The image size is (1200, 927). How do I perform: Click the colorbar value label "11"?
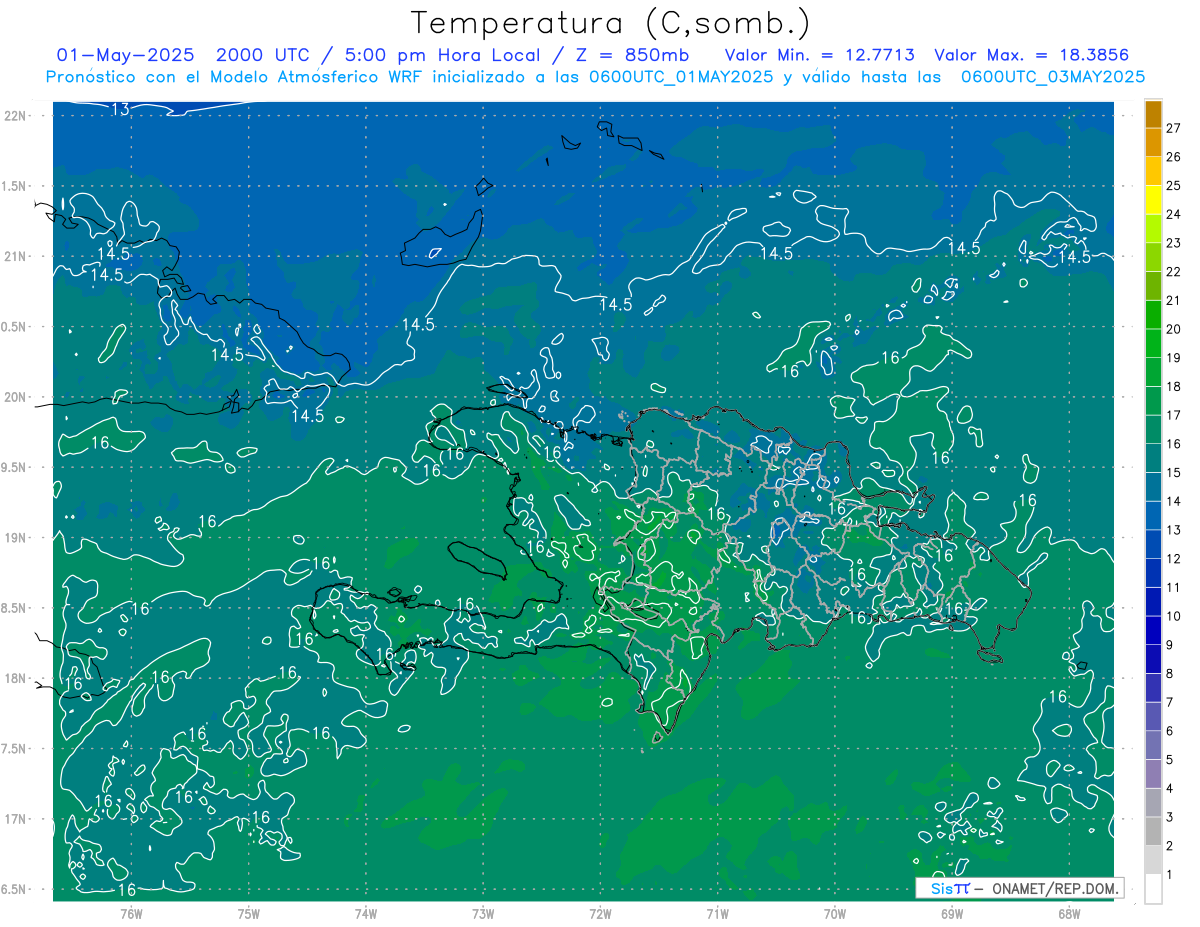pos(1174,588)
